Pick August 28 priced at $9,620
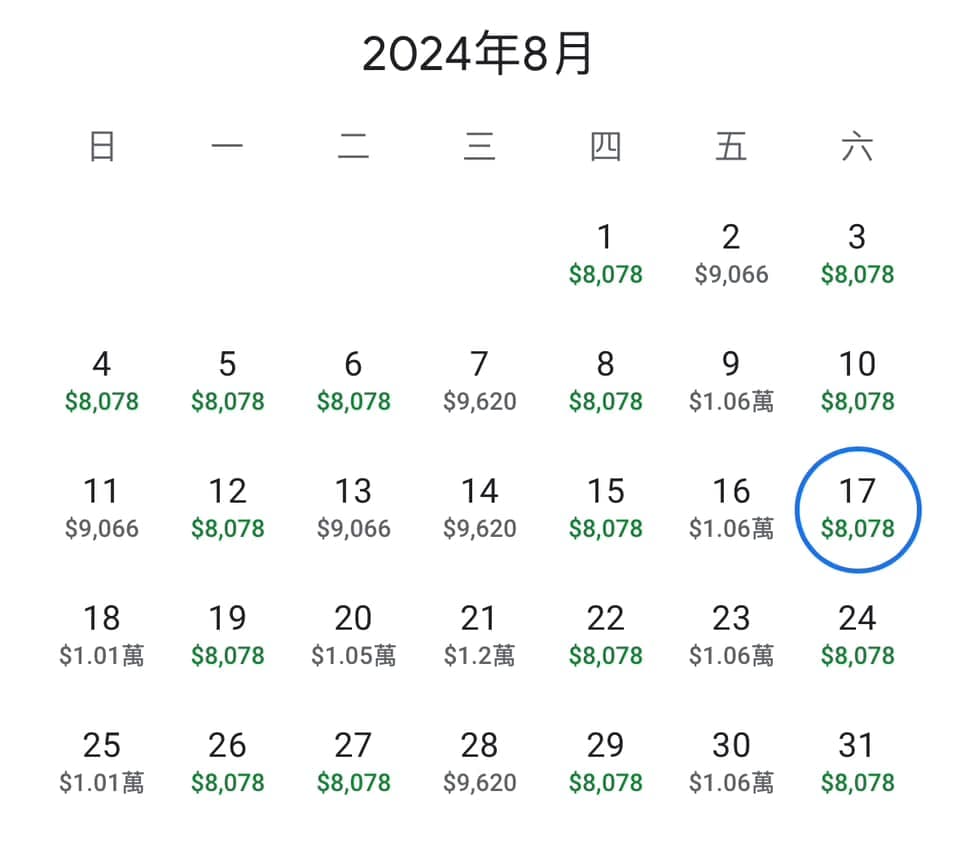Image resolution: width=960 pixels, height=866 pixels. [479, 763]
